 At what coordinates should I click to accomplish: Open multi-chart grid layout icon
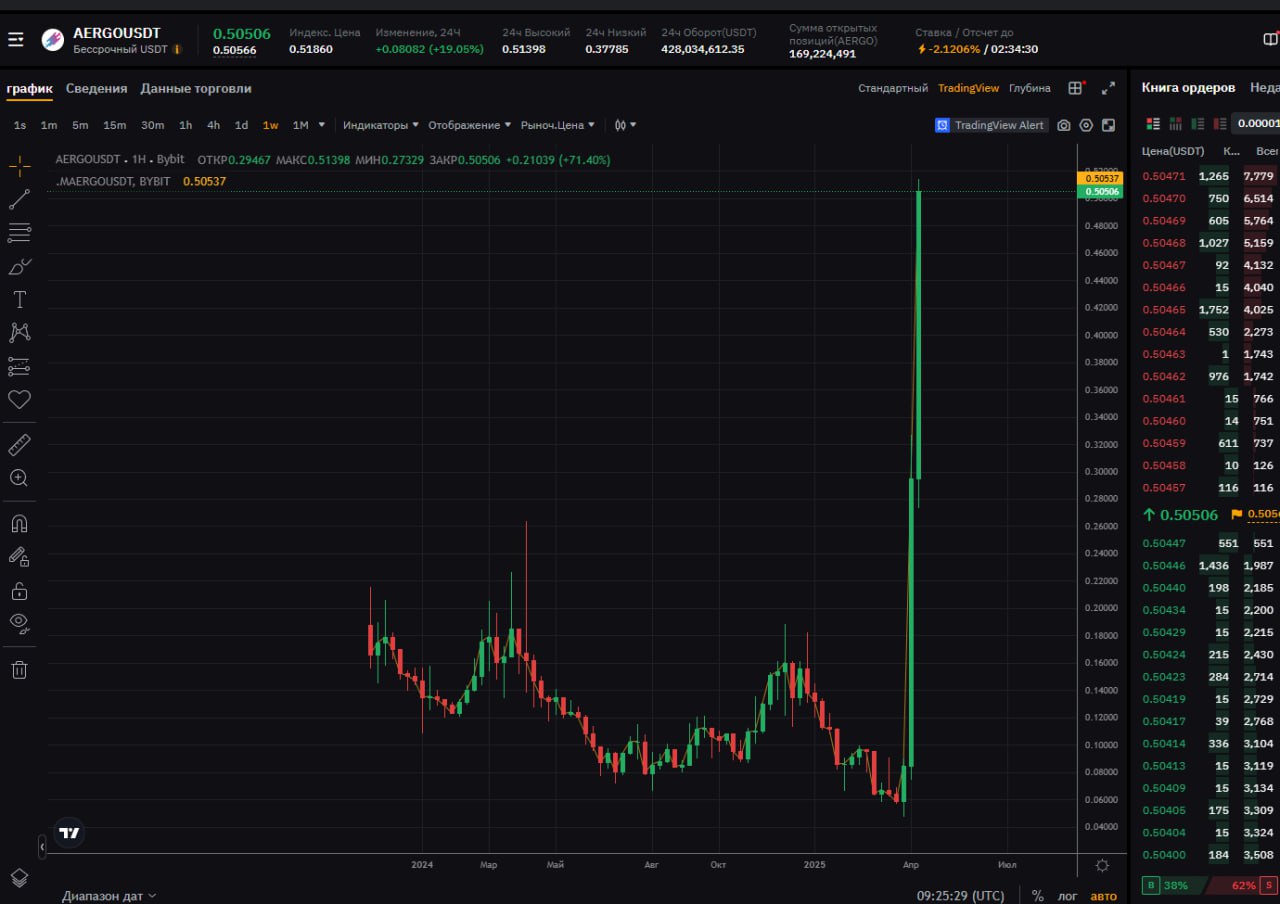pos(1076,88)
